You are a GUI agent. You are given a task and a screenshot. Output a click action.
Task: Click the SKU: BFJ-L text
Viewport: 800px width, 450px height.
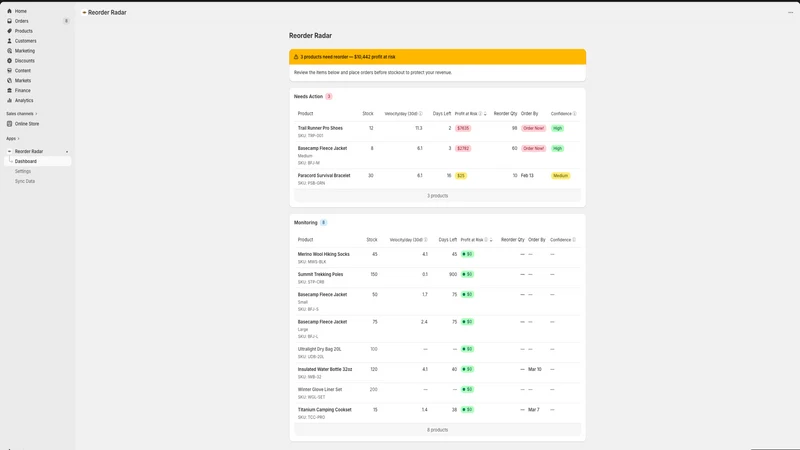(x=308, y=337)
